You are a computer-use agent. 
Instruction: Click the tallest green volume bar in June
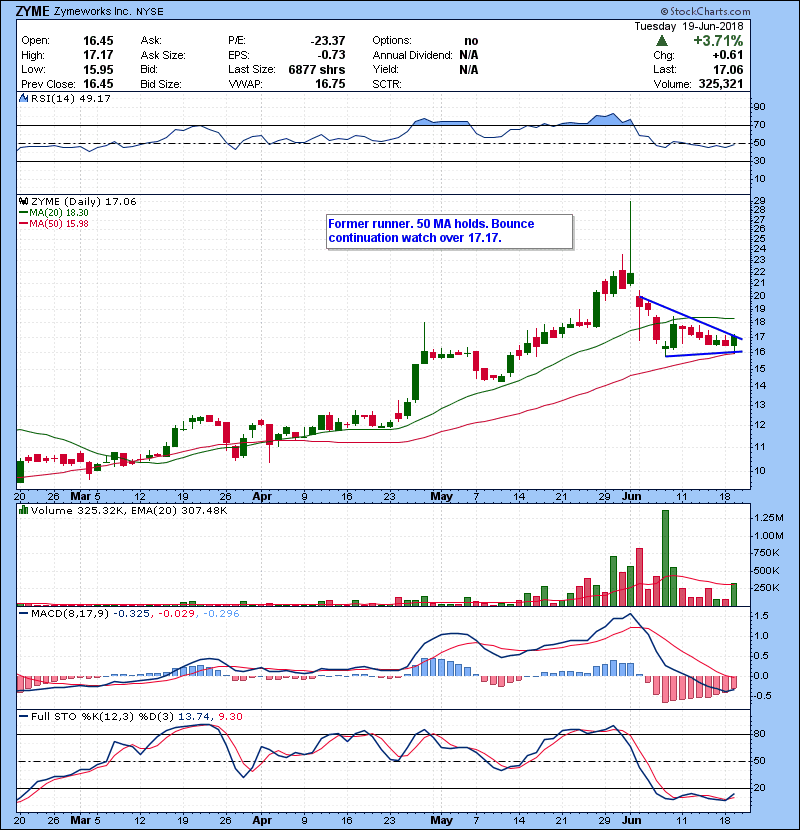(666, 558)
